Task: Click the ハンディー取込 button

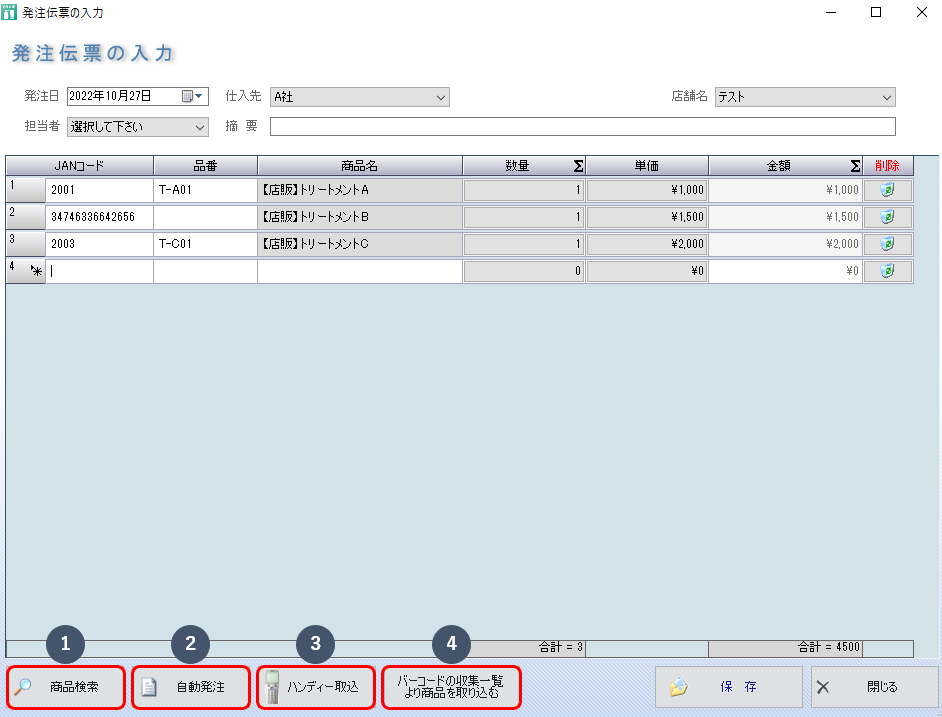Action: [316, 688]
